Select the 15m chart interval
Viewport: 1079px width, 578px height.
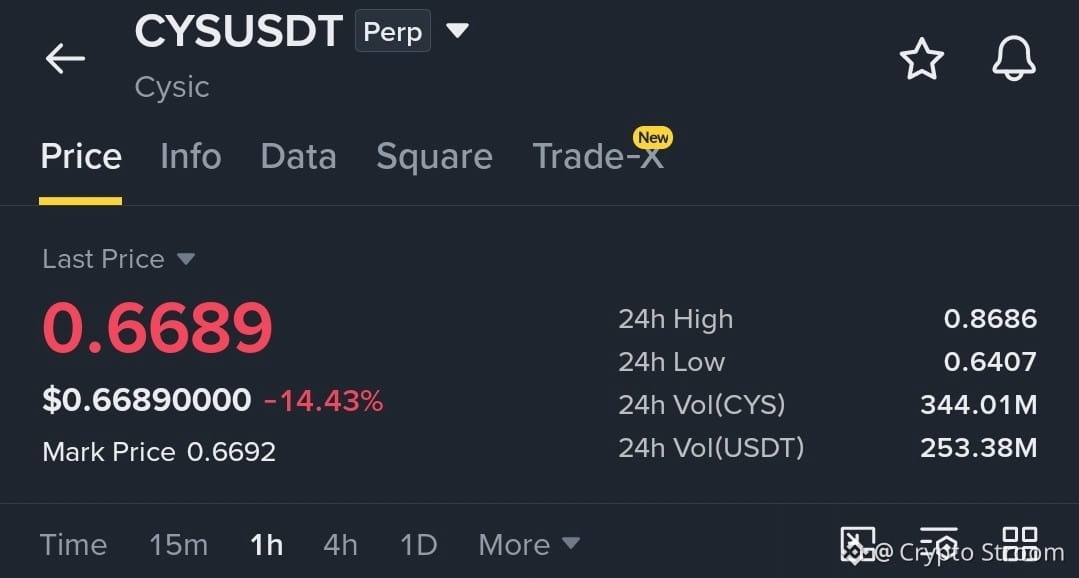pyautogui.click(x=178, y=545)
